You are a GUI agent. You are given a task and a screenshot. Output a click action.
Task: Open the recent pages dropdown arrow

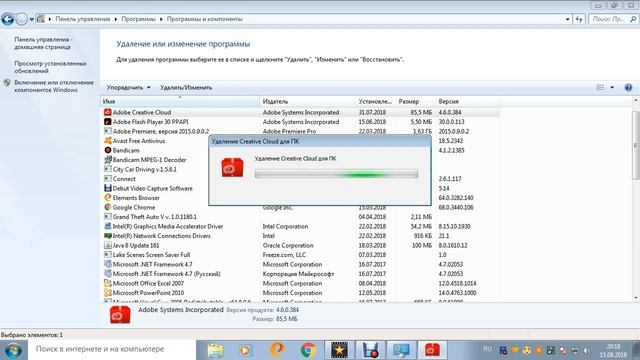(31, 19)
